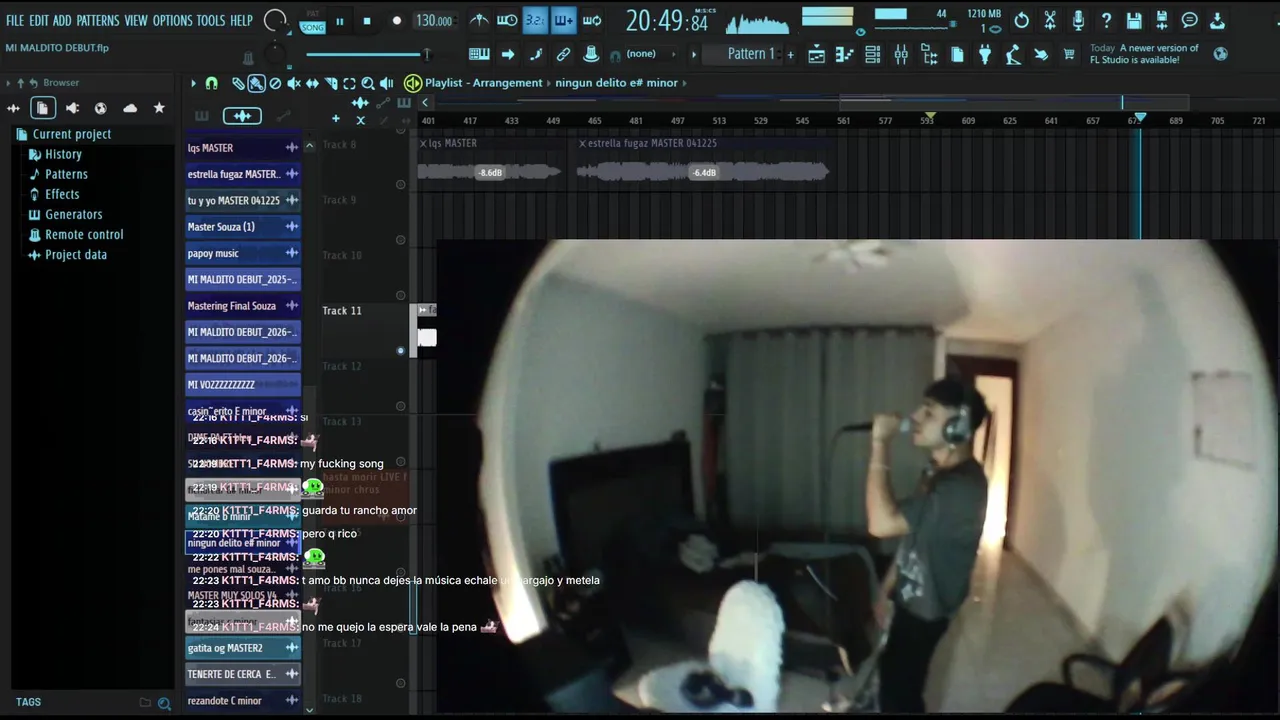Click the multilink to controllers icon
Screen dimensions: 1280x720
[x=563, y=54]
